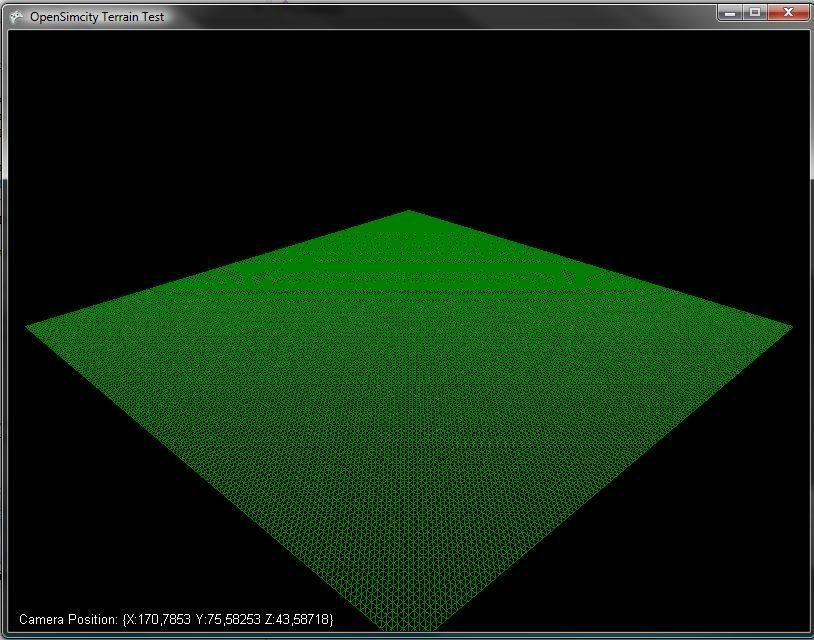
Task: Click the OpenSimcity Terrain Test title text
Action: (x=97, y=17)
